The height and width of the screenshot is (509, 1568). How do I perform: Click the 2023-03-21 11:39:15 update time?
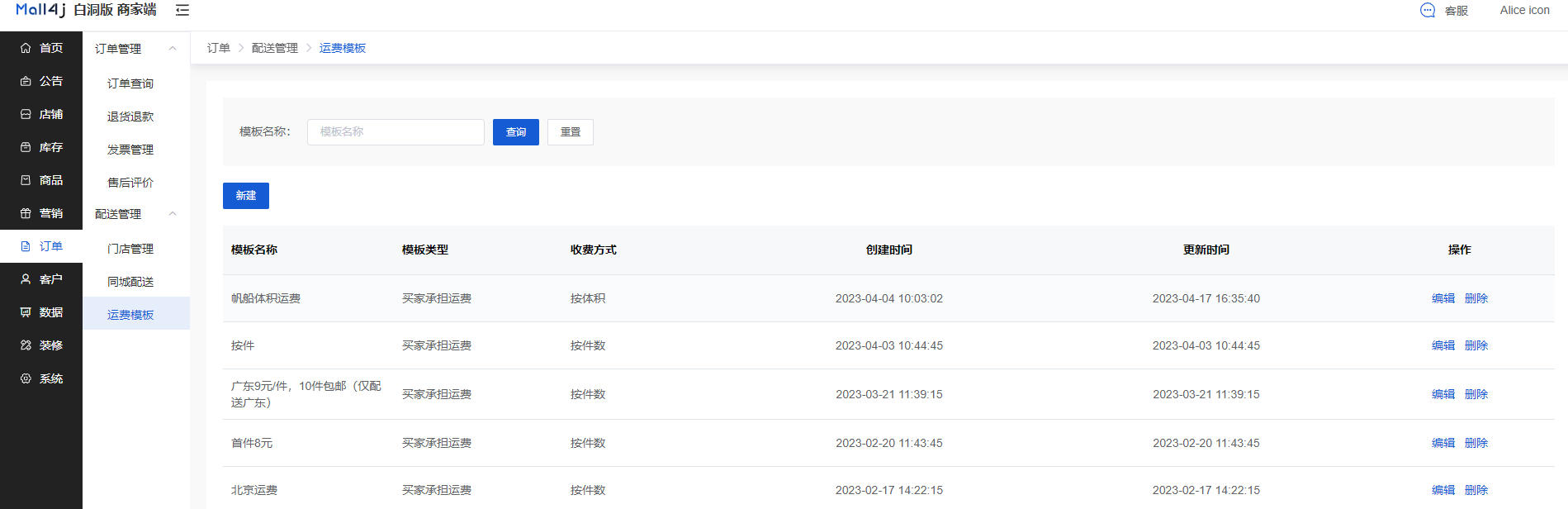pyautogui.click(x=1206, y=394)
